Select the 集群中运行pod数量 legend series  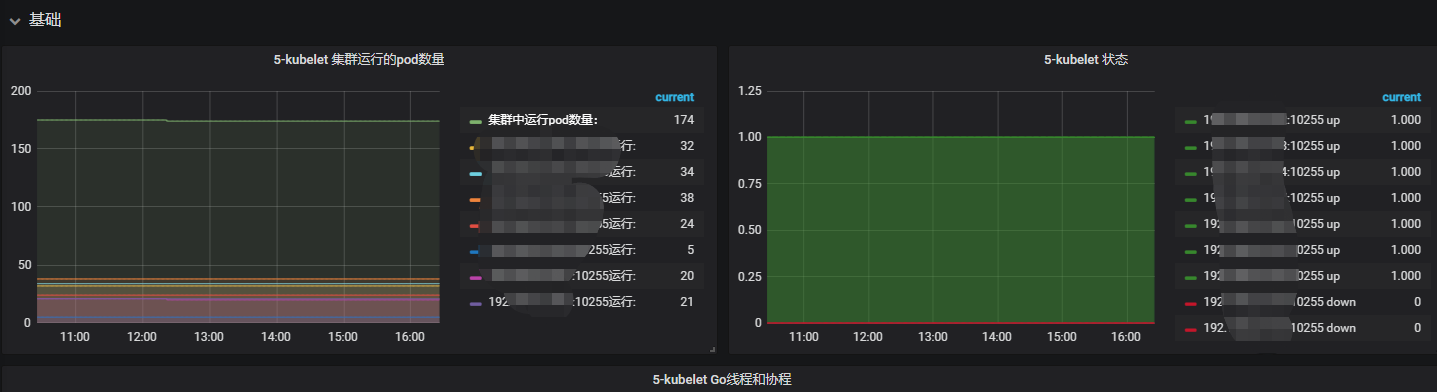click(x=543, y=120)
